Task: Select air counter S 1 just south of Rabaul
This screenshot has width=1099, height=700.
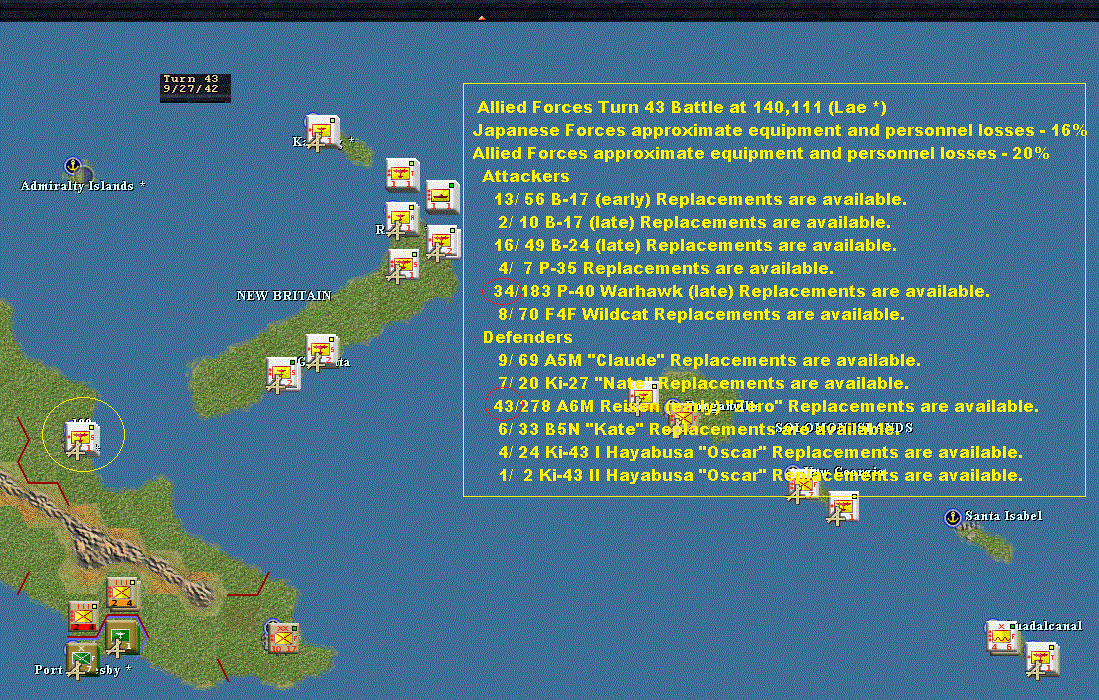Action: (404, 265)
